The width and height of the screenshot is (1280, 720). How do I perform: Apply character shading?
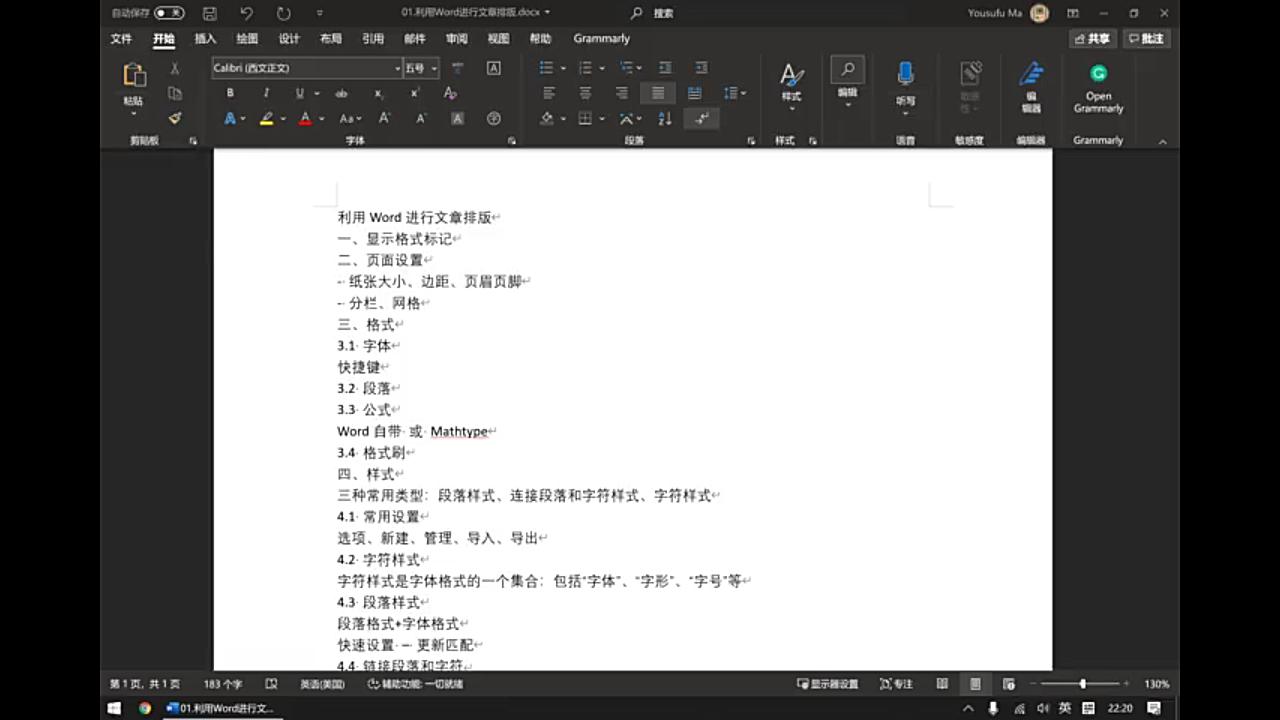457,118
